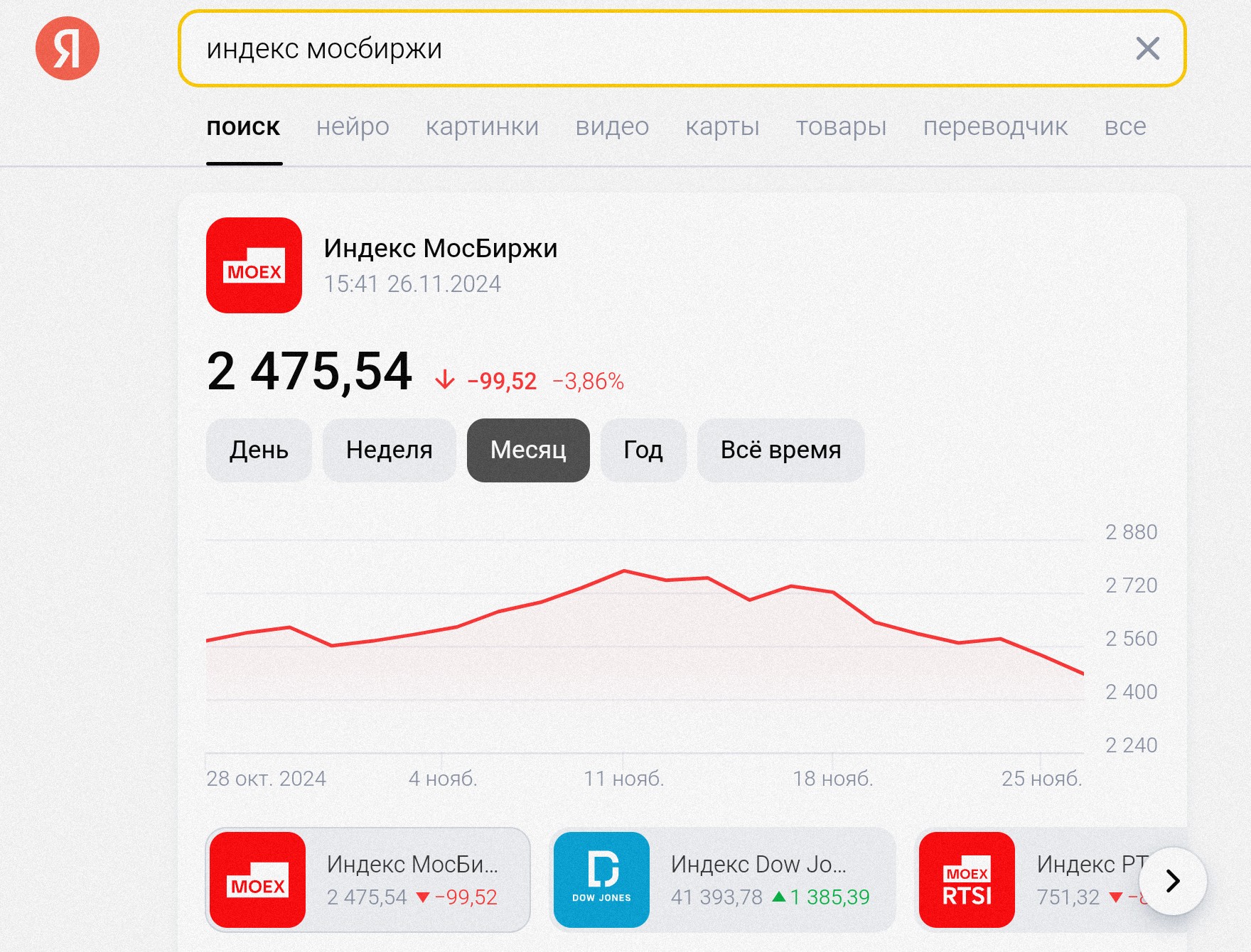Screen dimensions: 1251x952
Task: Switch to the 'товары' tab
Action: [x=841, y=126]
